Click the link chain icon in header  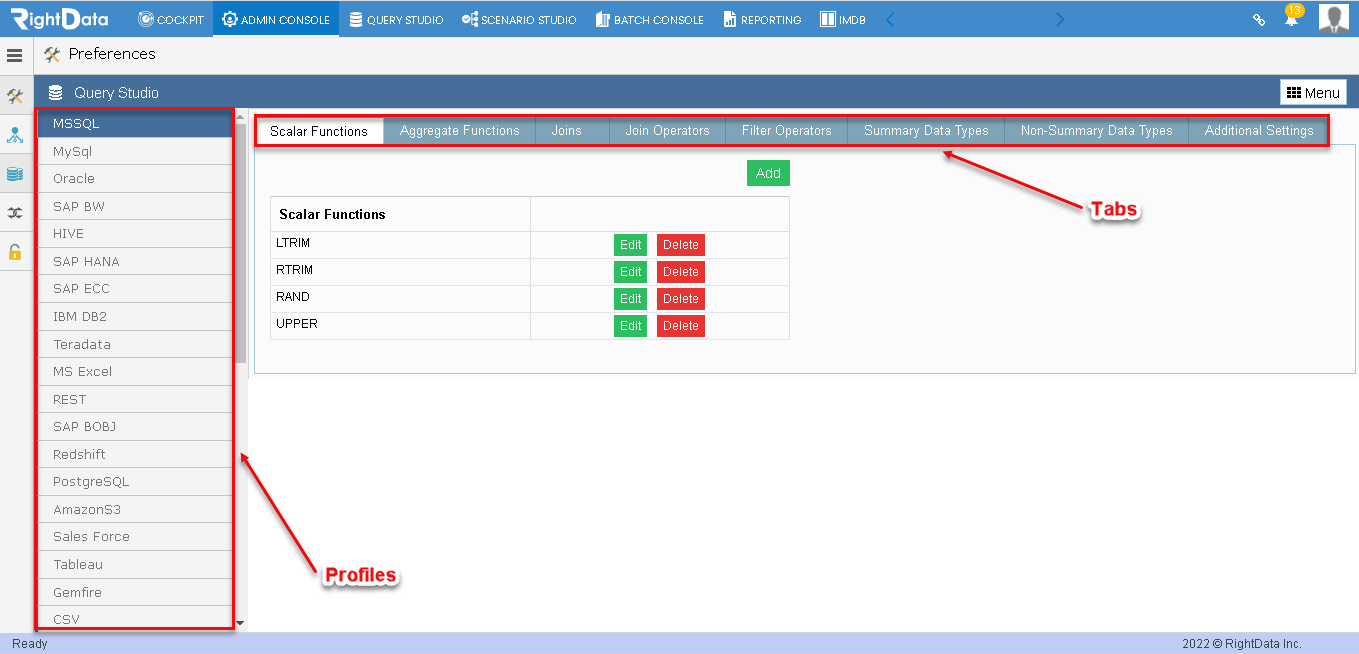(x=1260, y=20)
